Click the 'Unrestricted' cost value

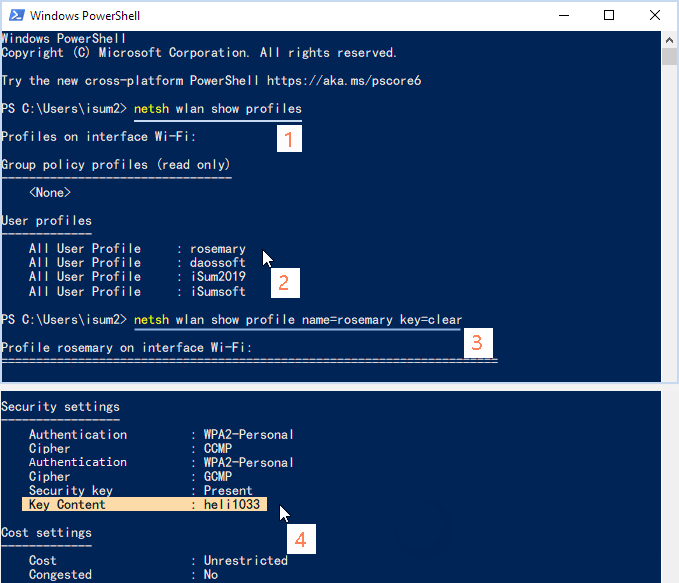pos(246,560)
